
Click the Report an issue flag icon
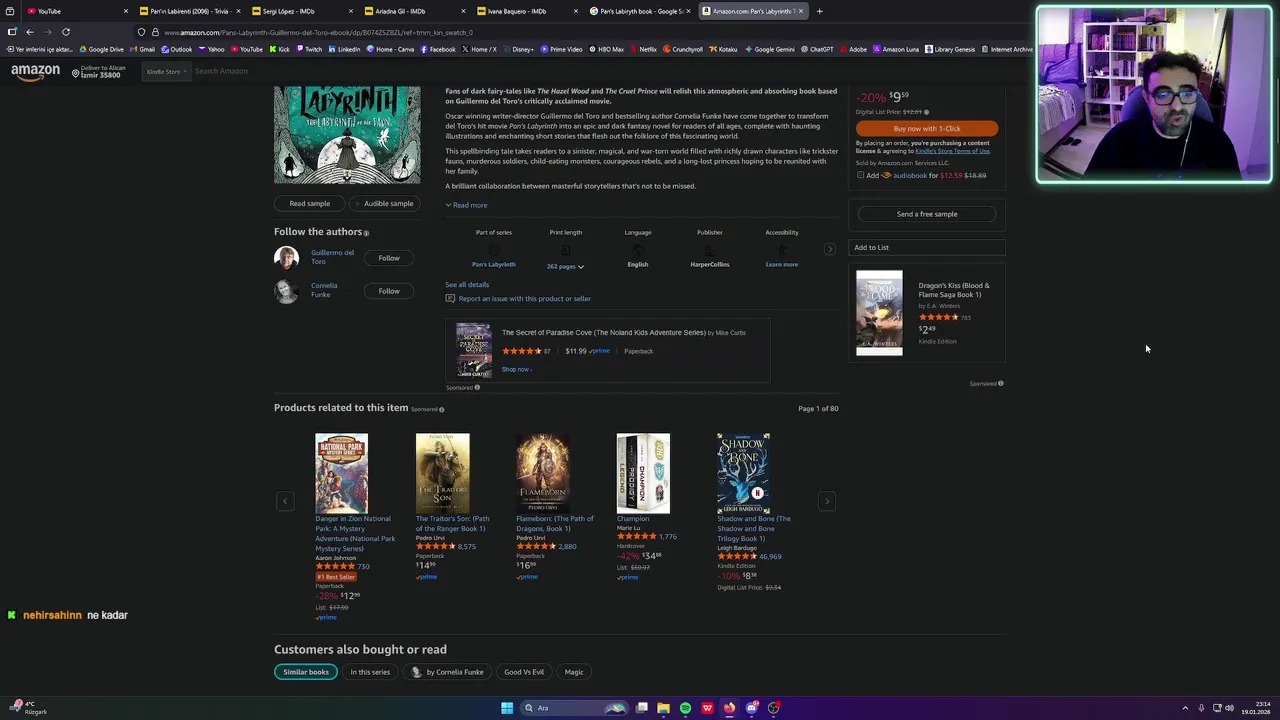[450, 298]
